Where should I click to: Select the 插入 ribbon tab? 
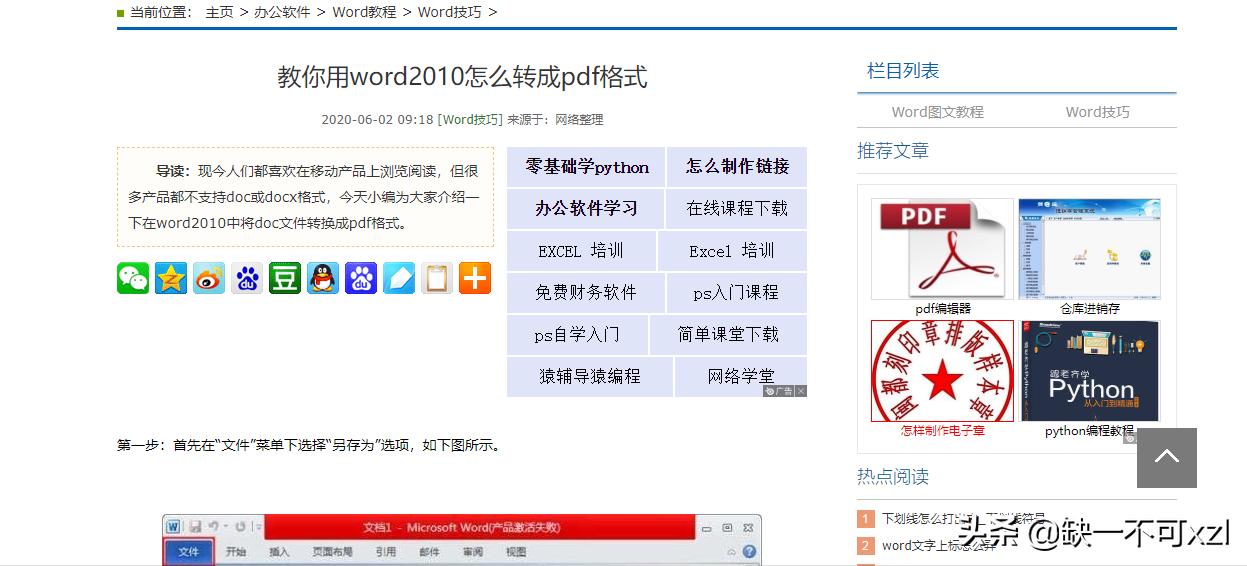pos(279,552)
